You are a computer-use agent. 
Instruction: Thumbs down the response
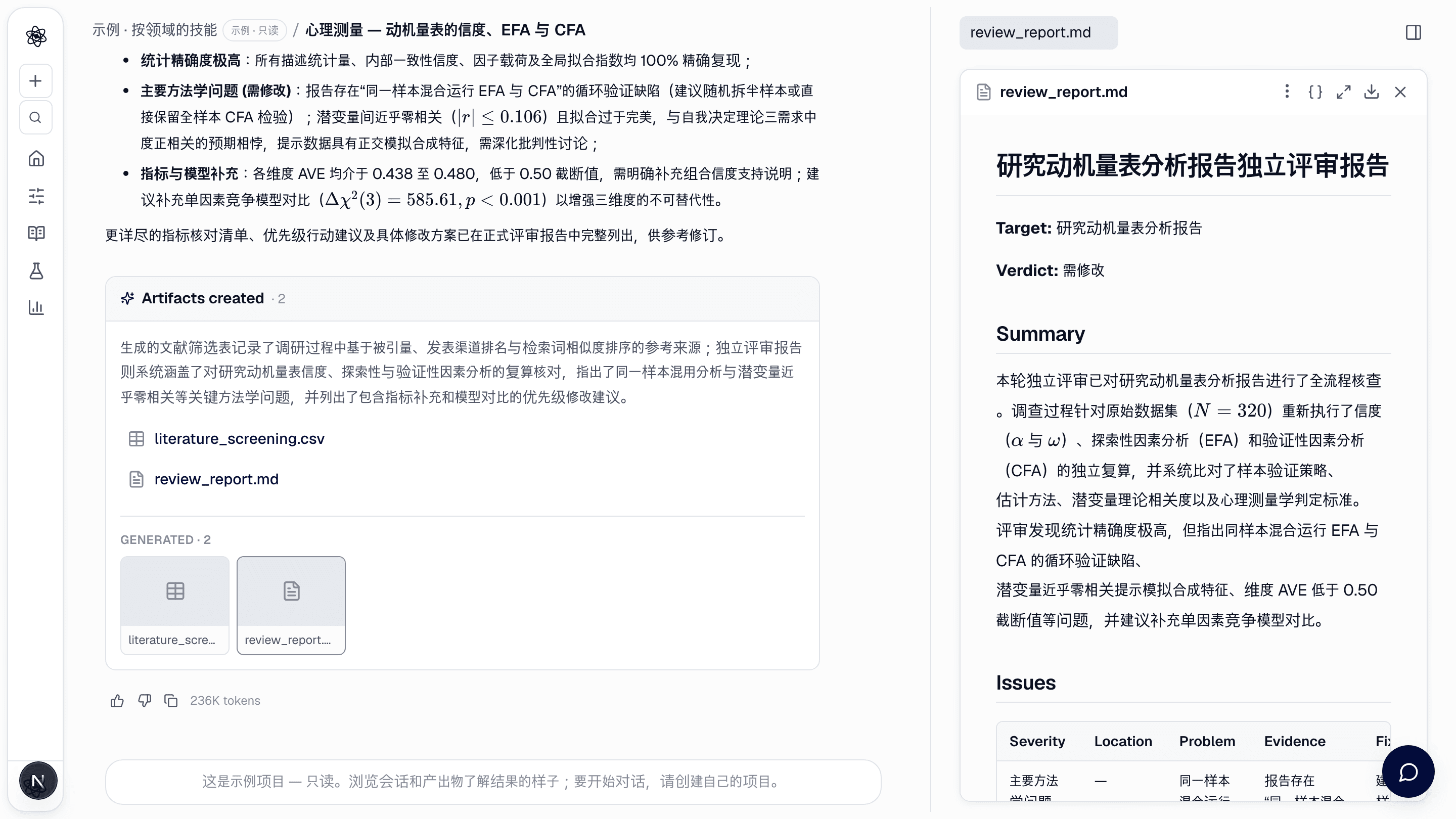(x=145, y=701)
